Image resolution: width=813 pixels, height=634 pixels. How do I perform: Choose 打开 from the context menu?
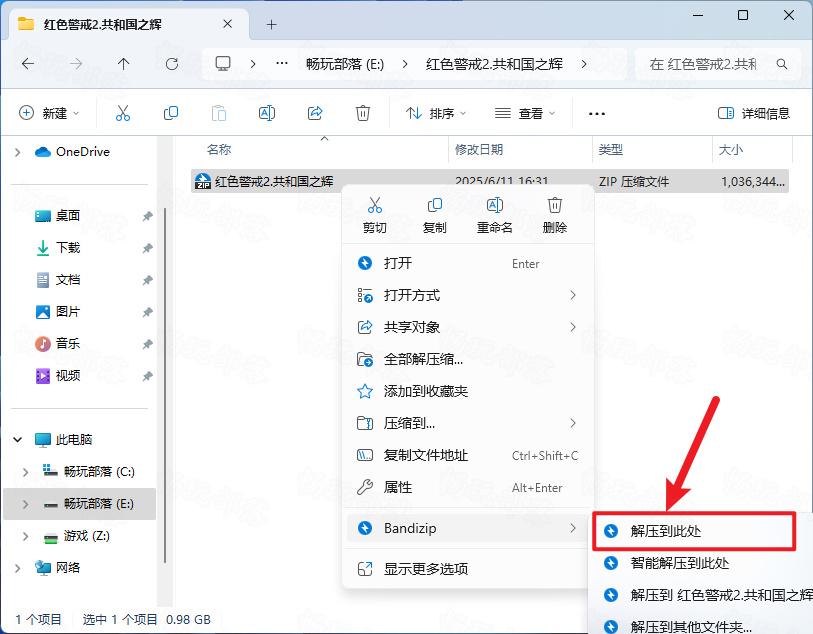coord(468,263)
